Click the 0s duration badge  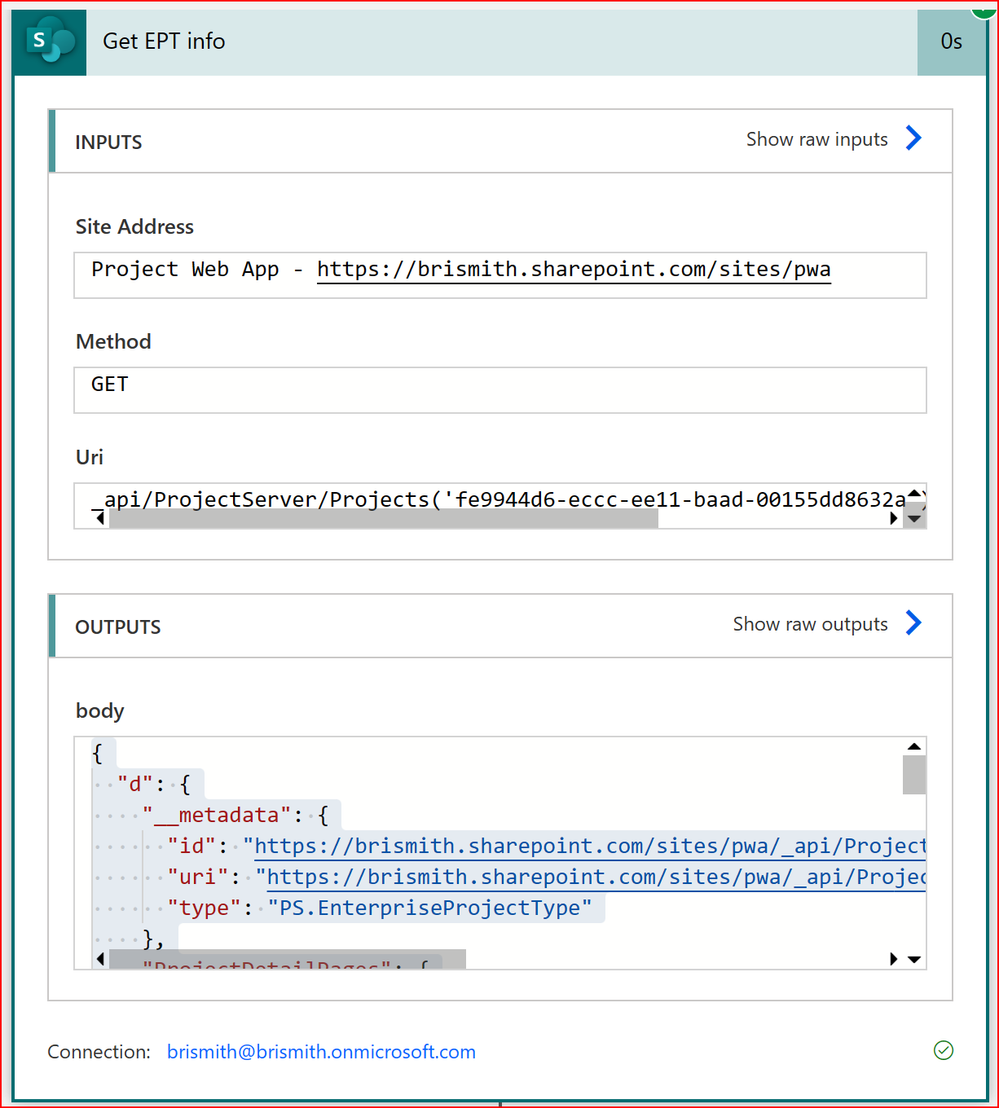pyautogui.click(x=952, y=42)
